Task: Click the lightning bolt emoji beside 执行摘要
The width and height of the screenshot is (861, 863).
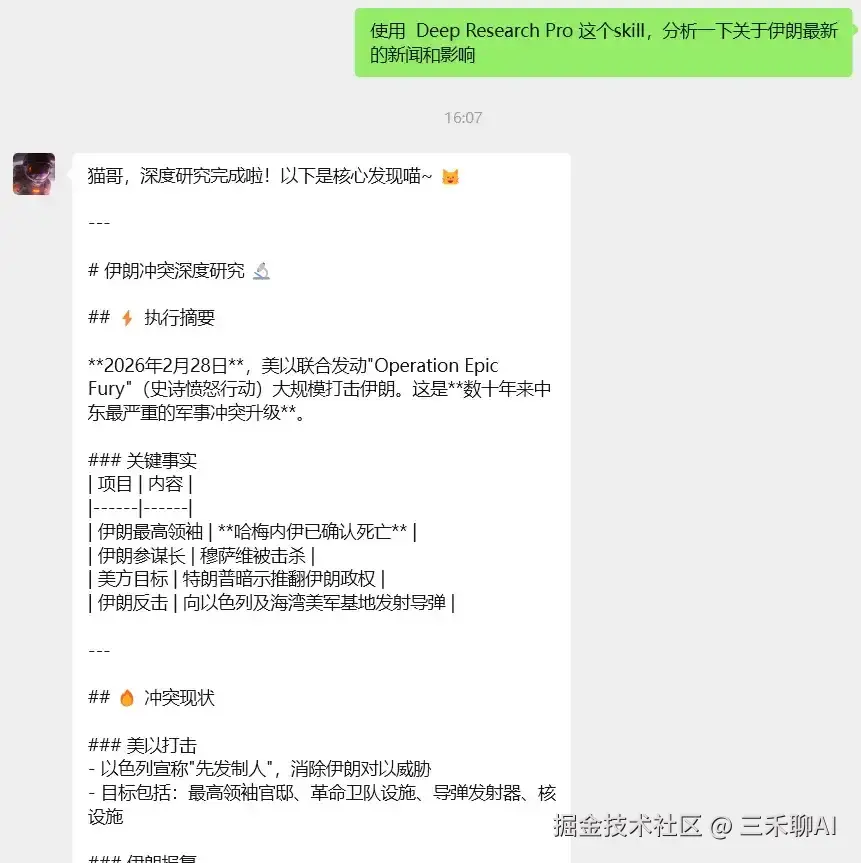Action: pos(127,318)
